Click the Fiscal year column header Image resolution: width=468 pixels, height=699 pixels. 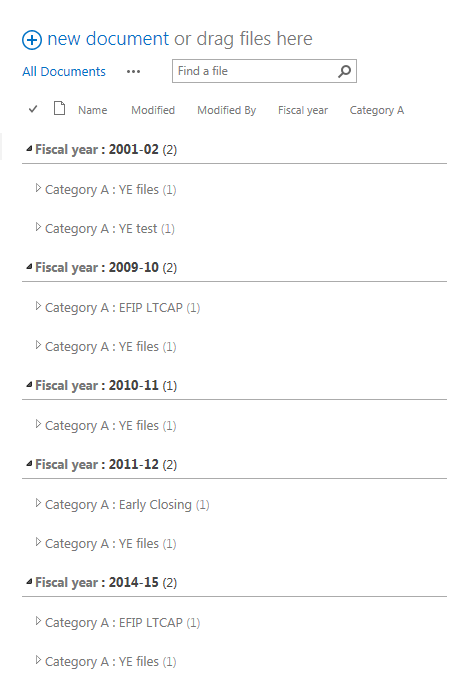(x=303, y=110)
